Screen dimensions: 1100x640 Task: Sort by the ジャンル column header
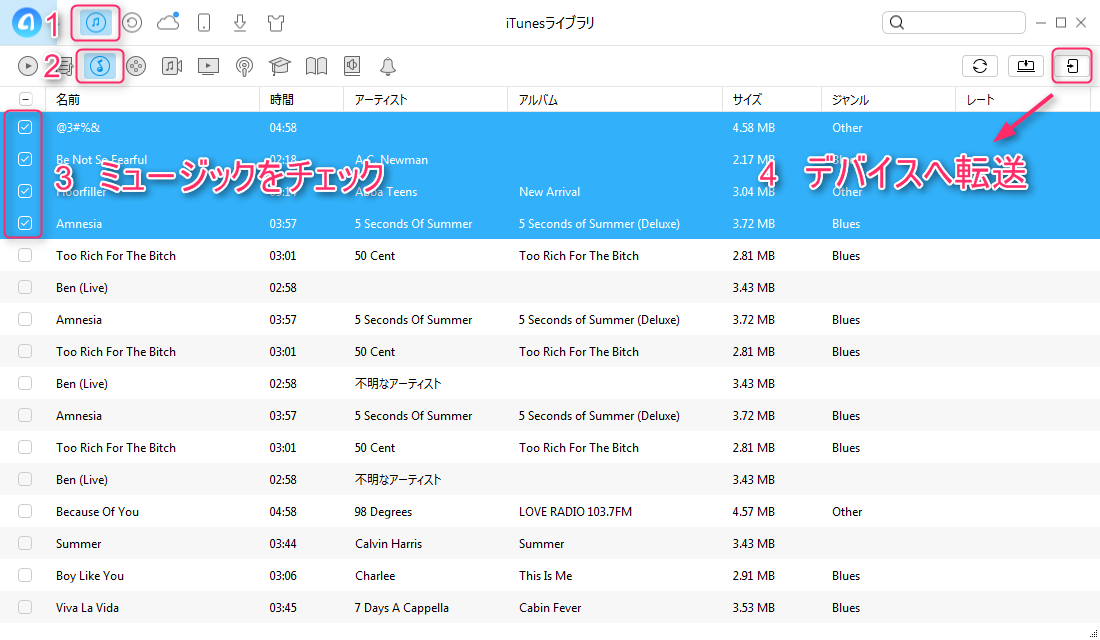pyautogui.click(x=889, y=100)
